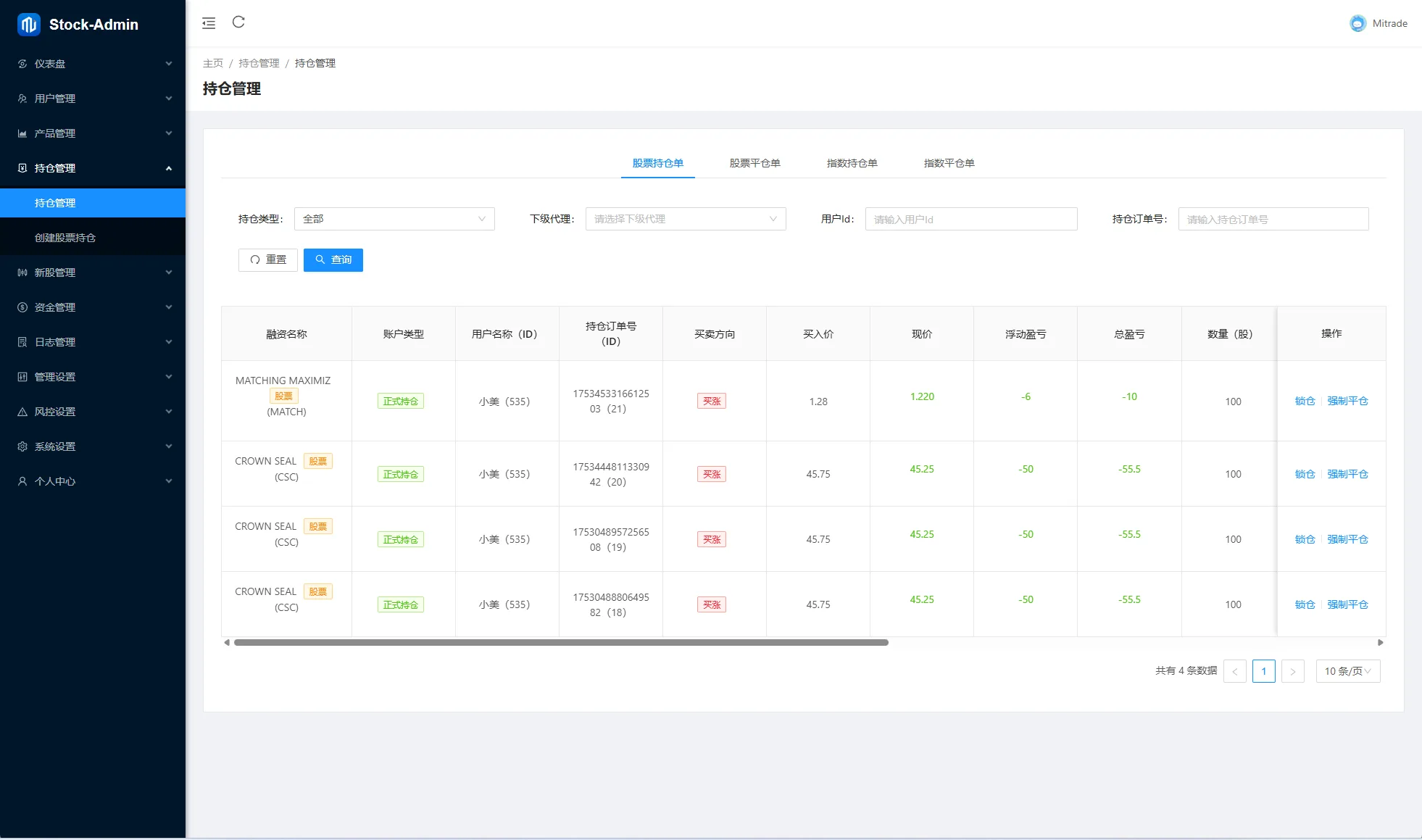
Task: Click the 持仓订单号 input field
Action: (1273, 219)
